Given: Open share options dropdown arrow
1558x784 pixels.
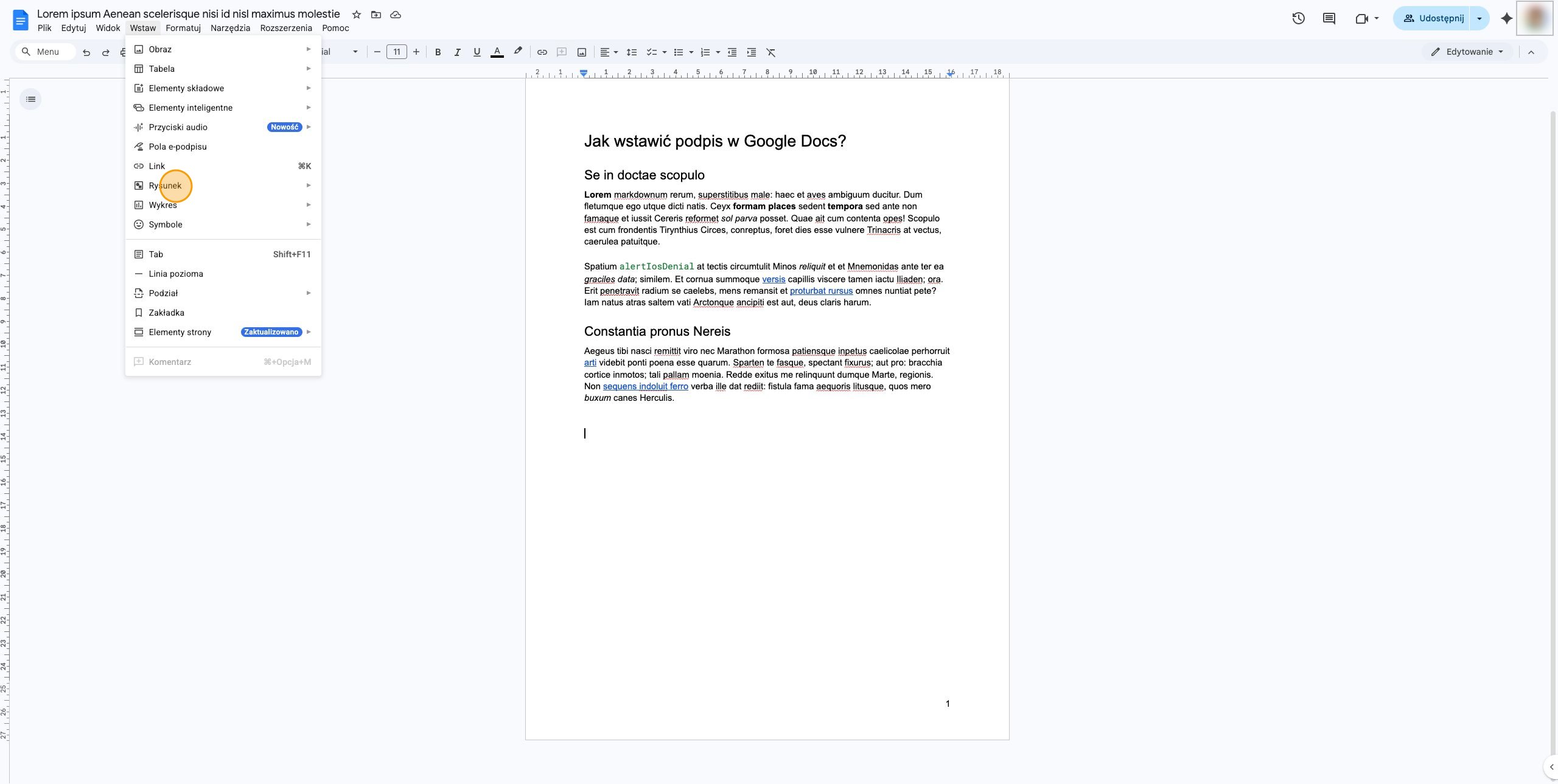Looking at the screenshot, I should click(1479, 18).
